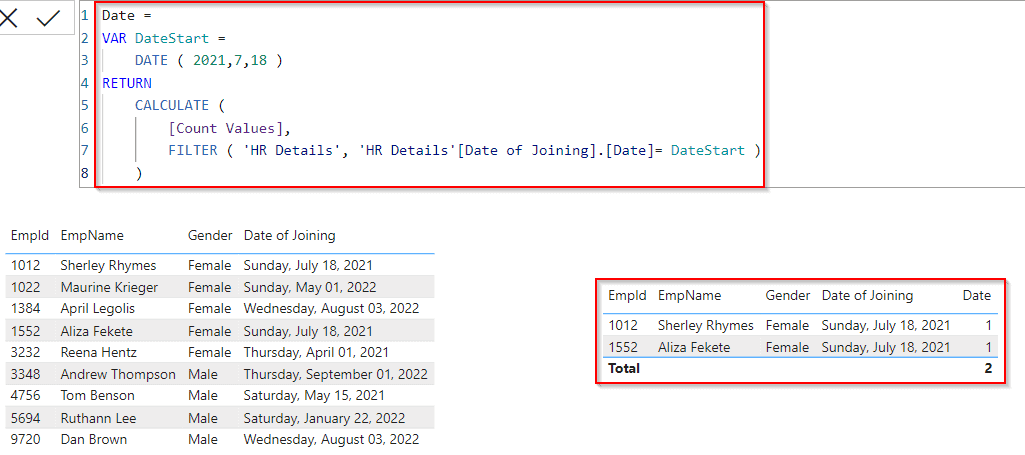Select the Tom Benson cell
The height and width of the screenshot is (455, 1025).
tap(97, 396)
